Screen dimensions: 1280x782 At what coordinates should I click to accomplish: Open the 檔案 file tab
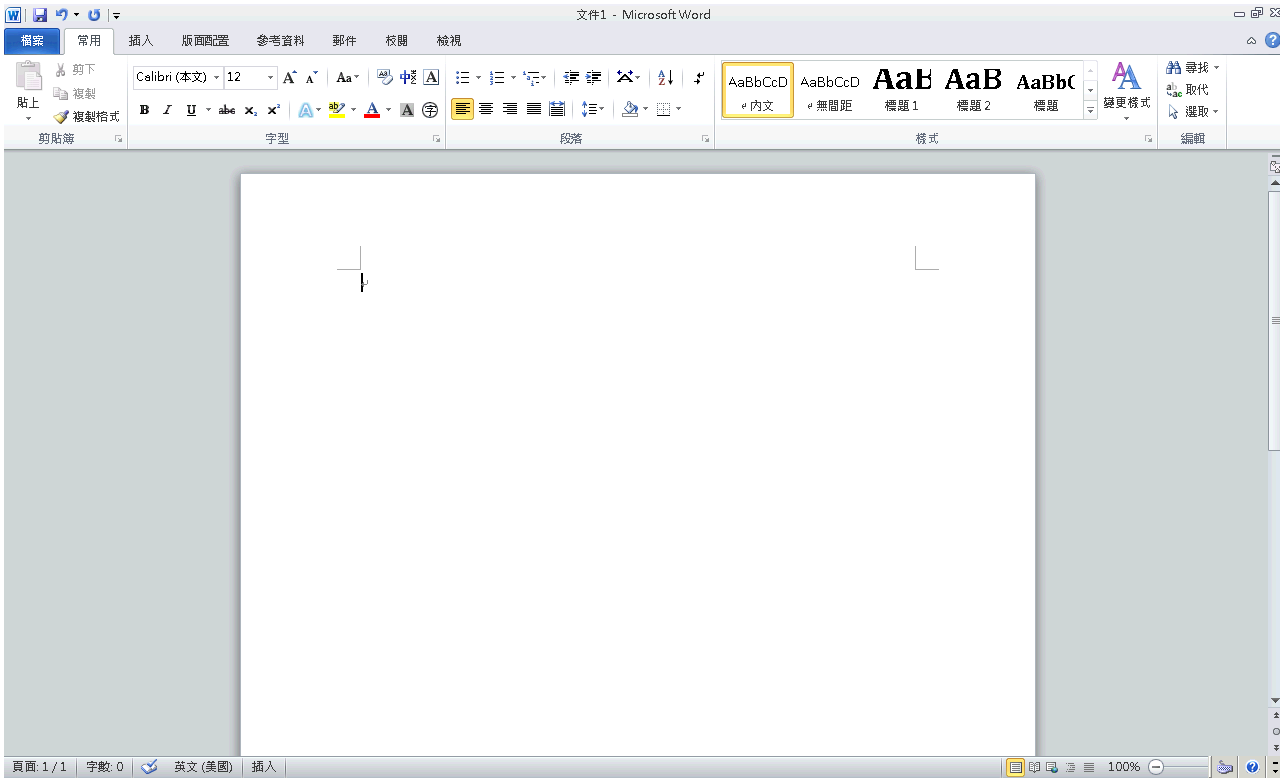(x=32, y=41)
